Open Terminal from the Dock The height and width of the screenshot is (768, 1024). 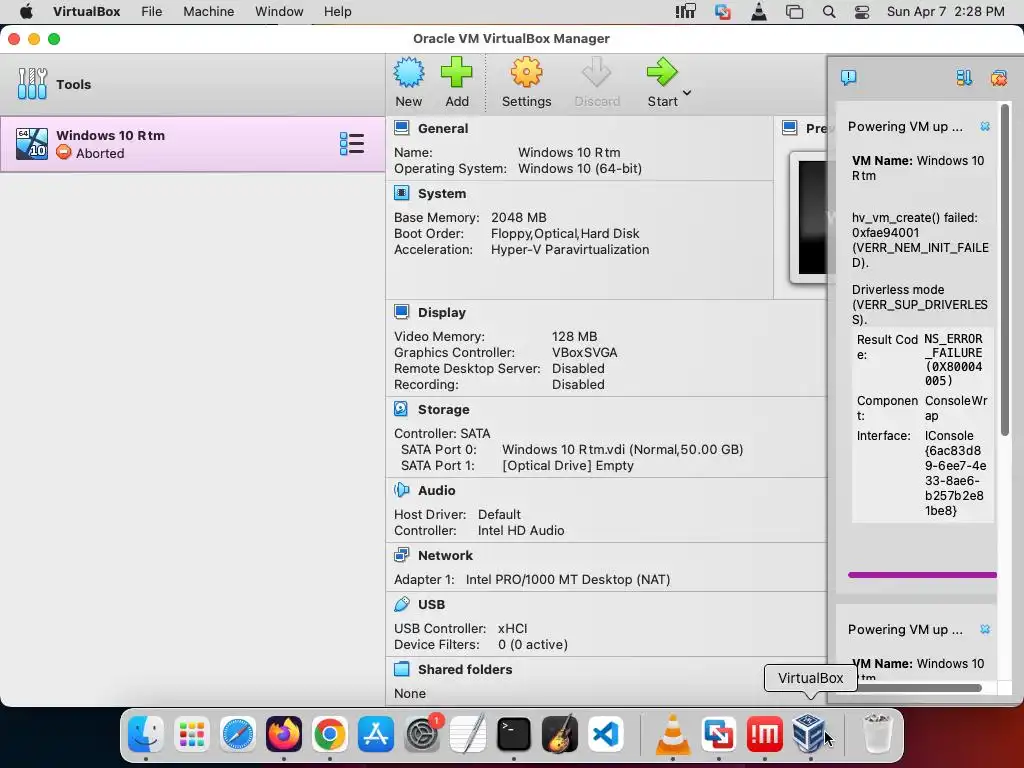coord(514,734)
